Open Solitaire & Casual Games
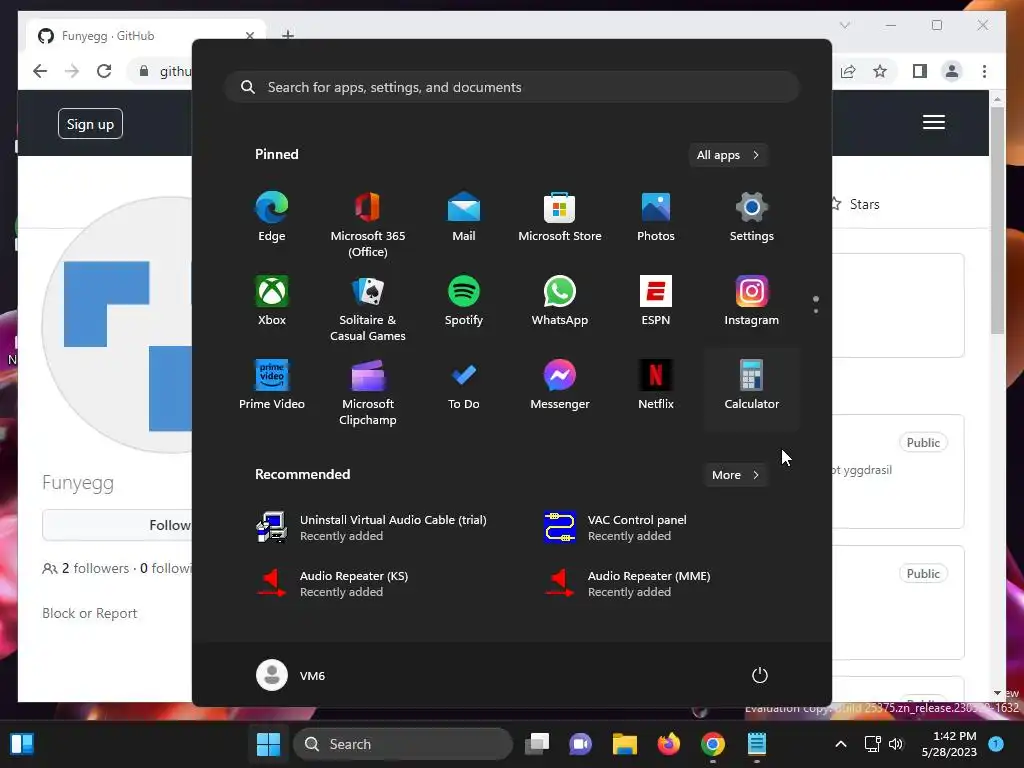The height and width of the screenshot is (768, 1024). 368,308
